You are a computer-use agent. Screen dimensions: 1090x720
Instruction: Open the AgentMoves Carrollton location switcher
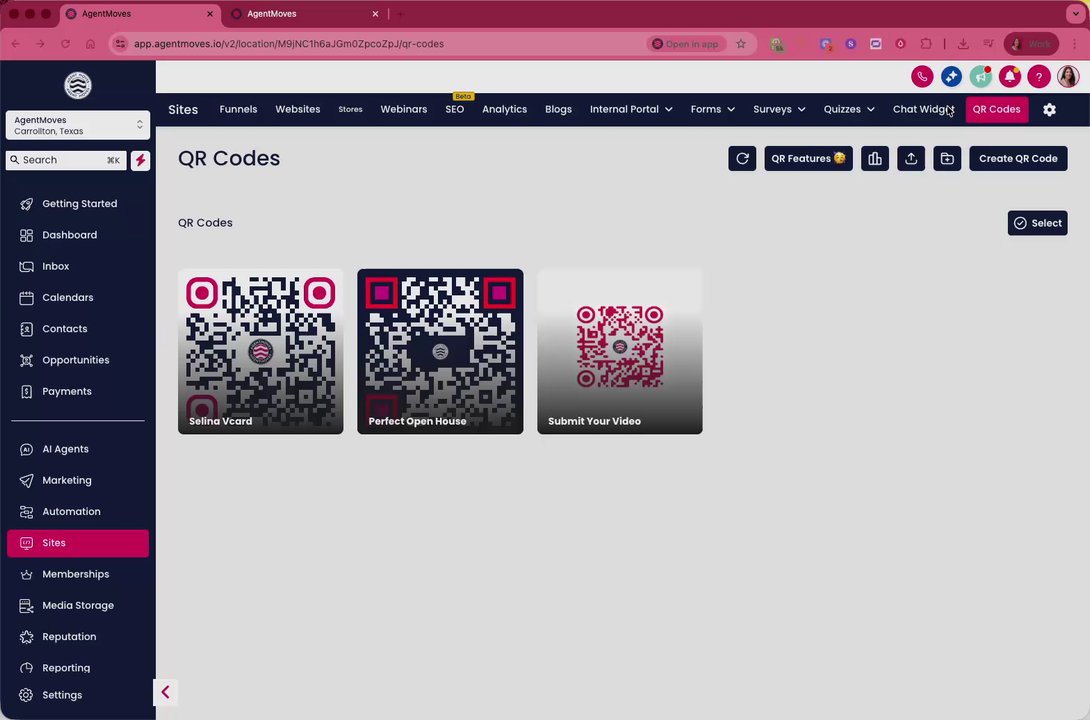coord(78,125)
